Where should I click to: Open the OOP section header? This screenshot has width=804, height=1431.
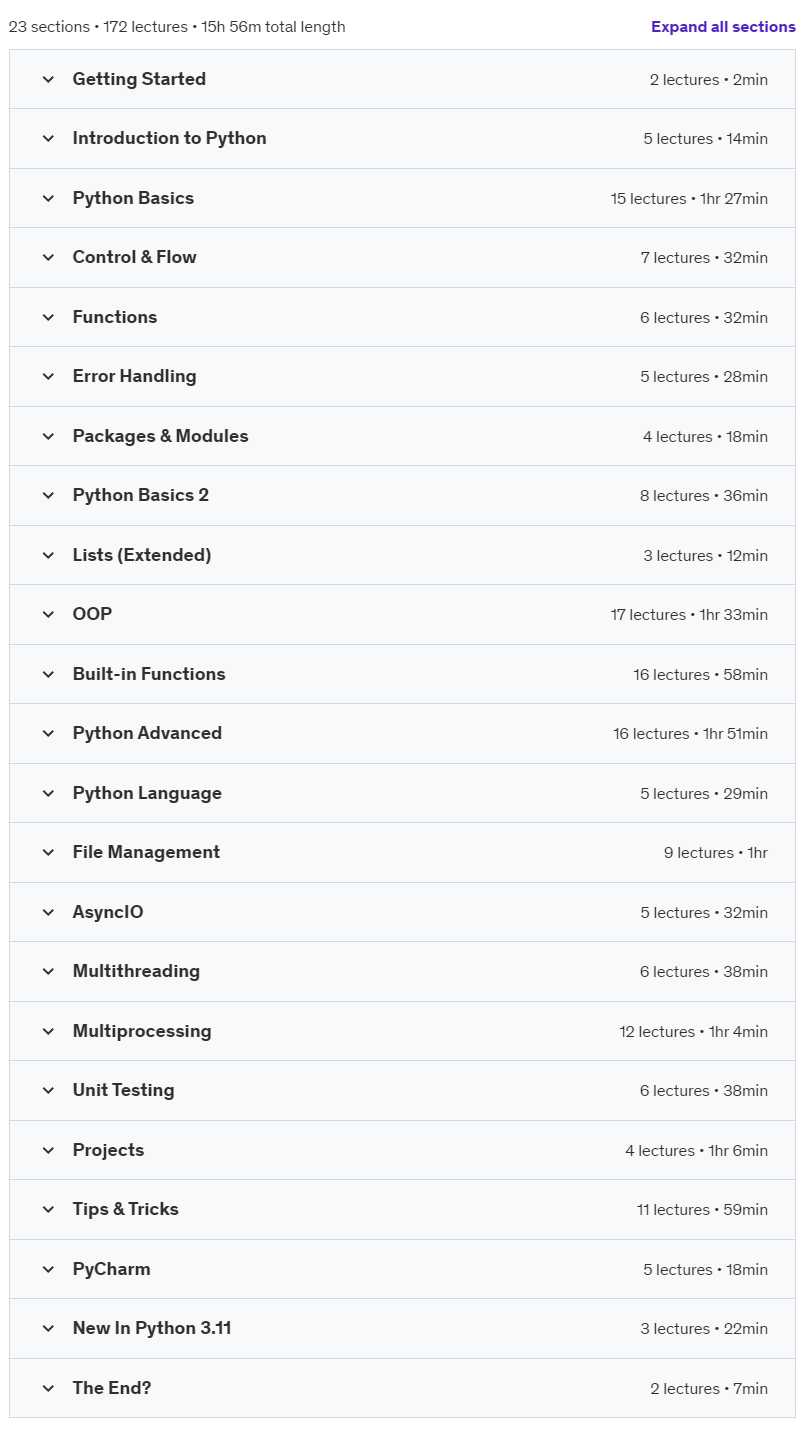click(x=402, y=614)
